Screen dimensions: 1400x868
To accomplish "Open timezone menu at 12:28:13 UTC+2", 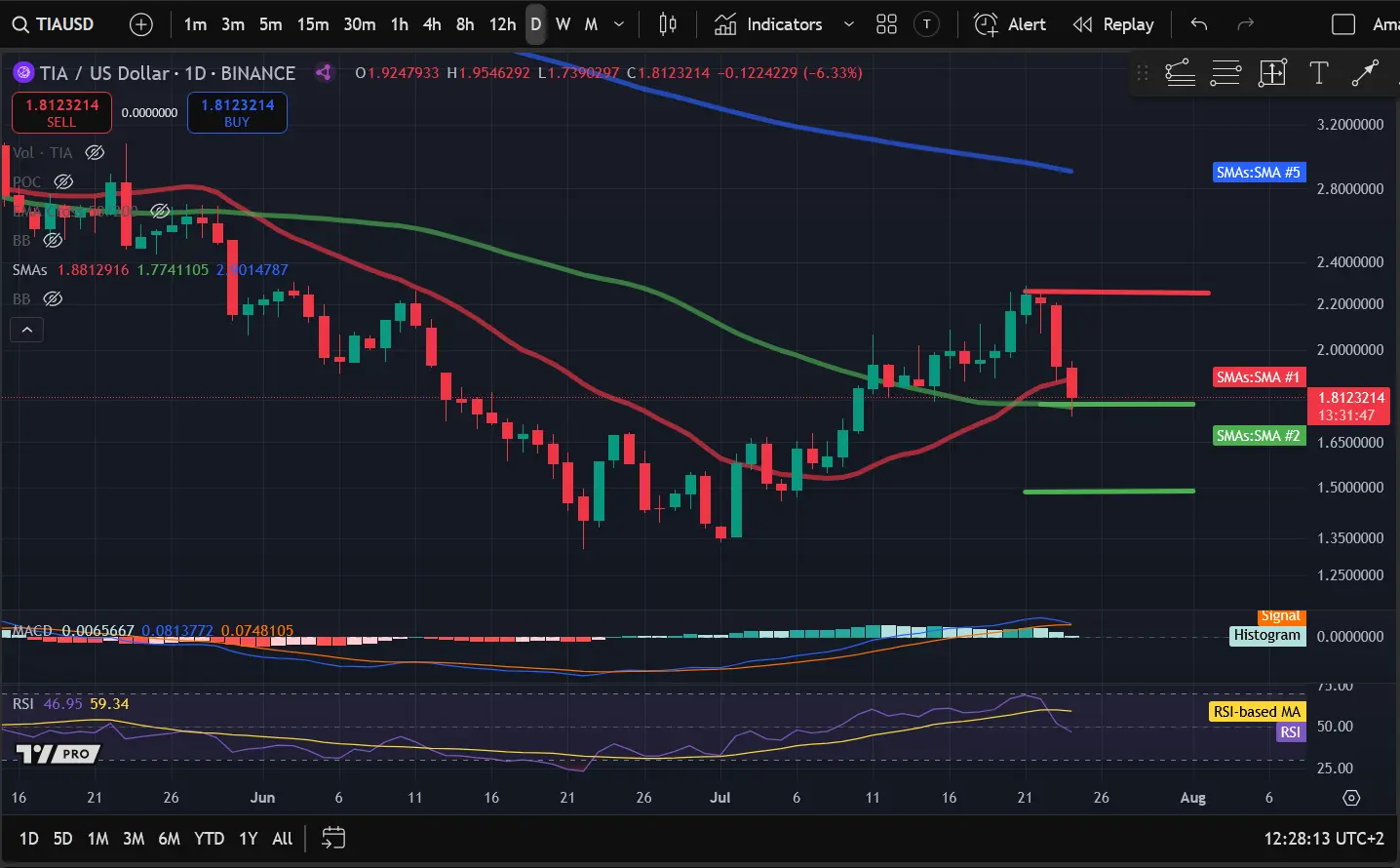I will tap(1324, 839).
